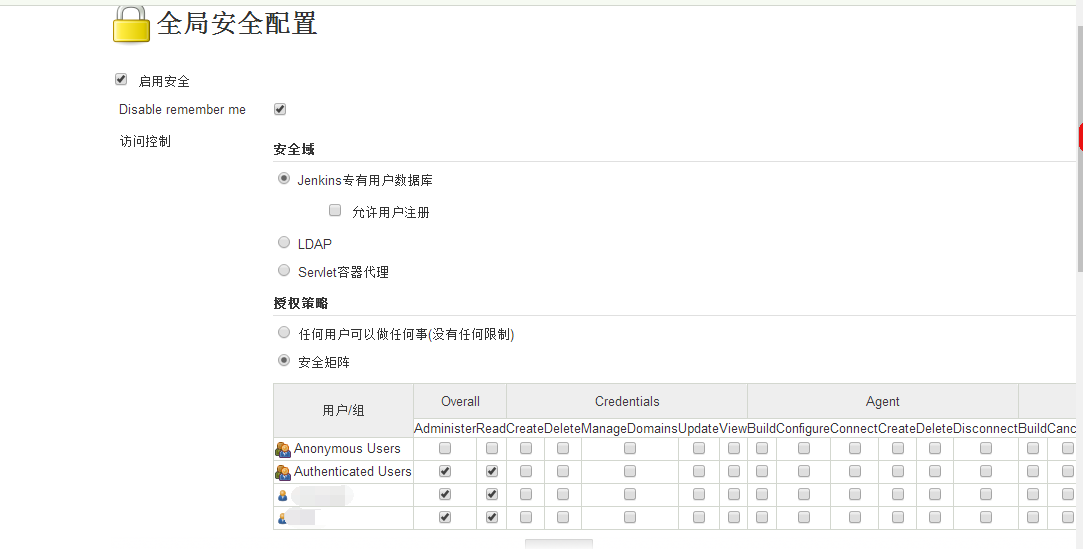
Task: Click the Credentials column group header
Action: coord(627,401)
